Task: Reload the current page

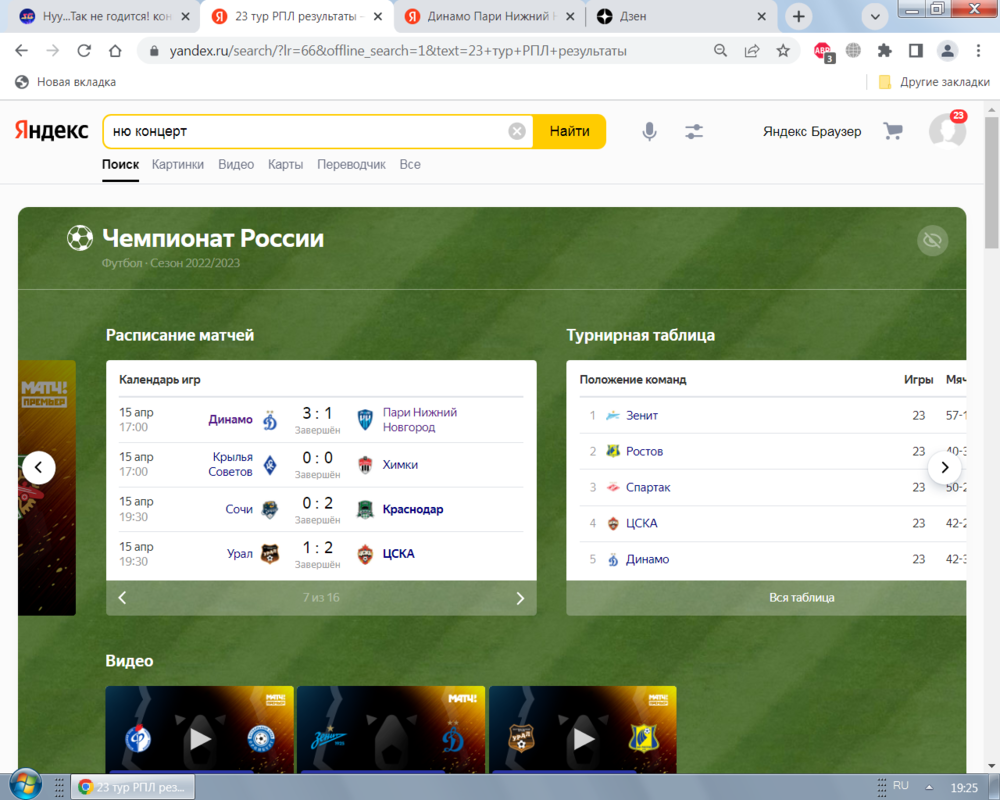Action: point(84,51)
